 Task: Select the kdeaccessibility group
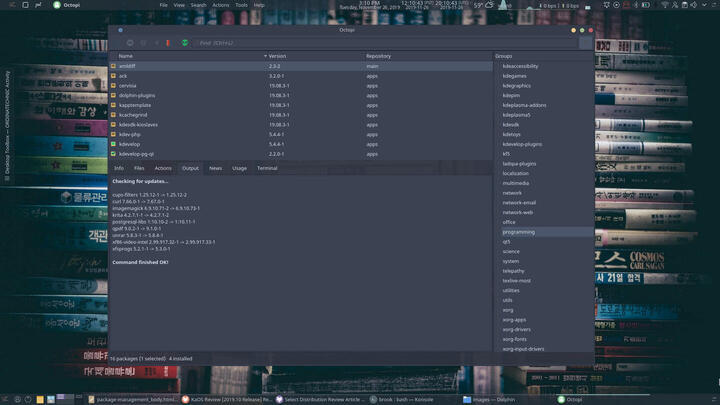(520, 66)
